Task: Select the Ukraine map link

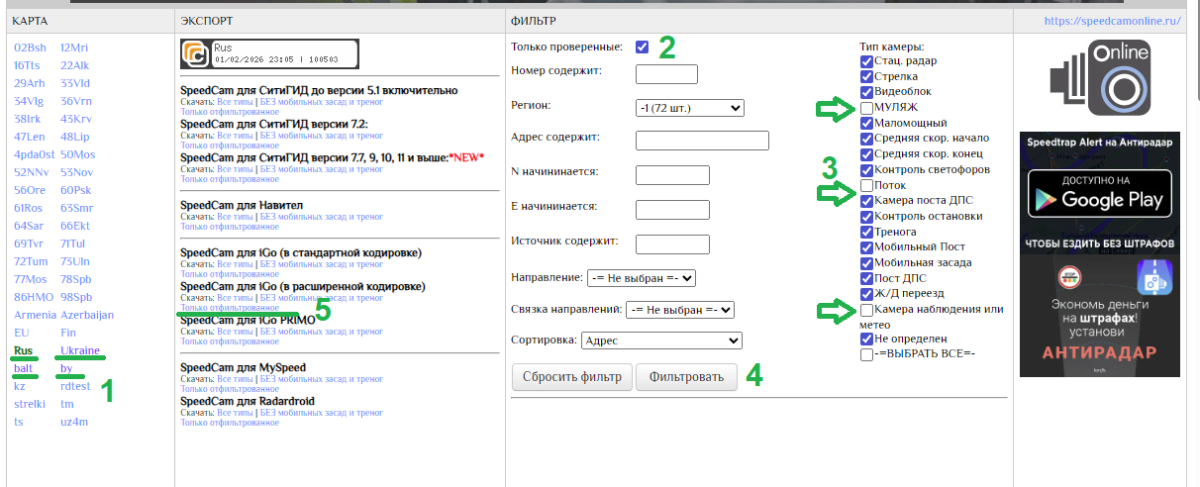Action: click(x=79, y=351)
